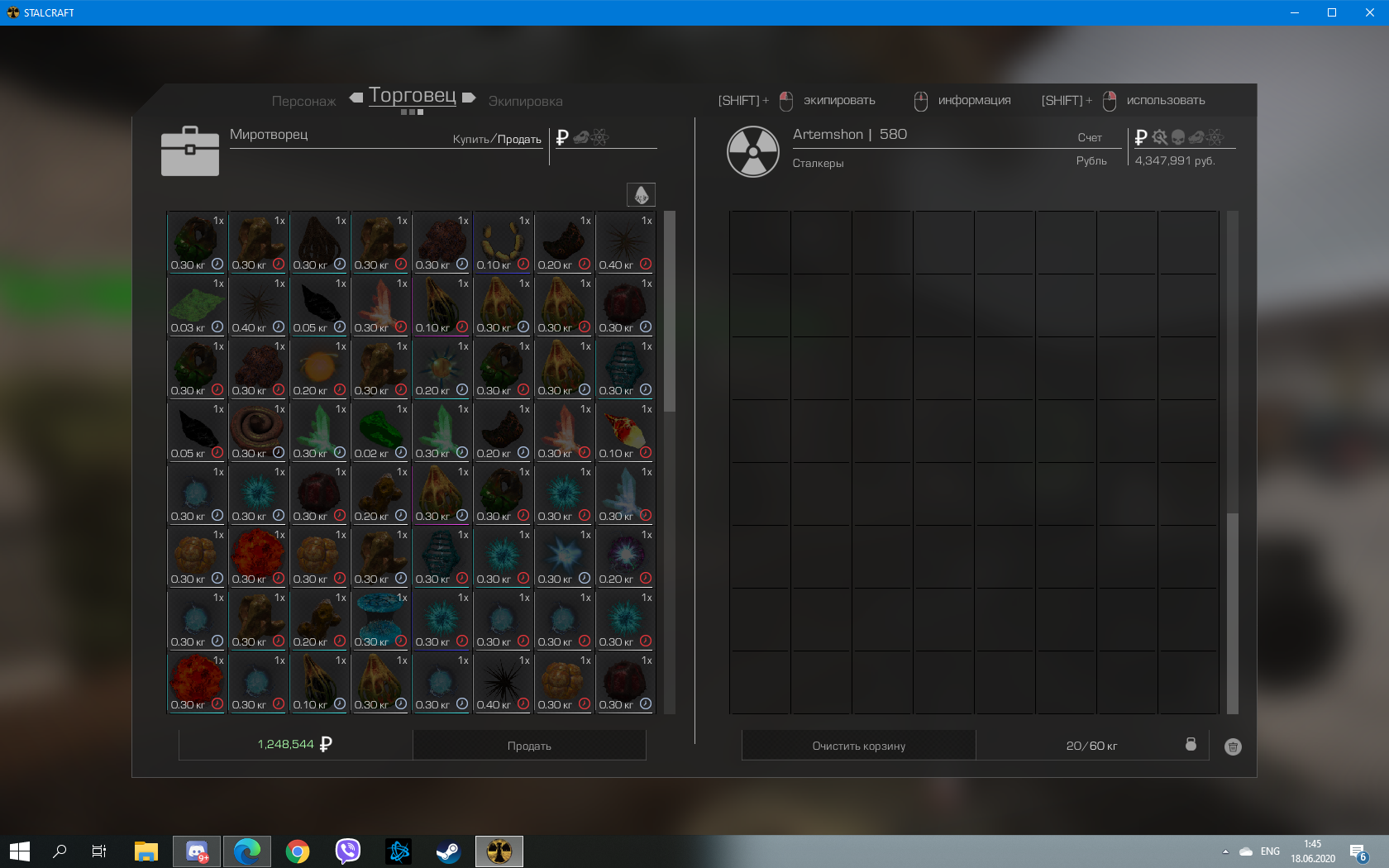Click the trader inventory scrollbar
This screenshot has width=1389, height=868.
pyautogui.click(x=670, y=311)
